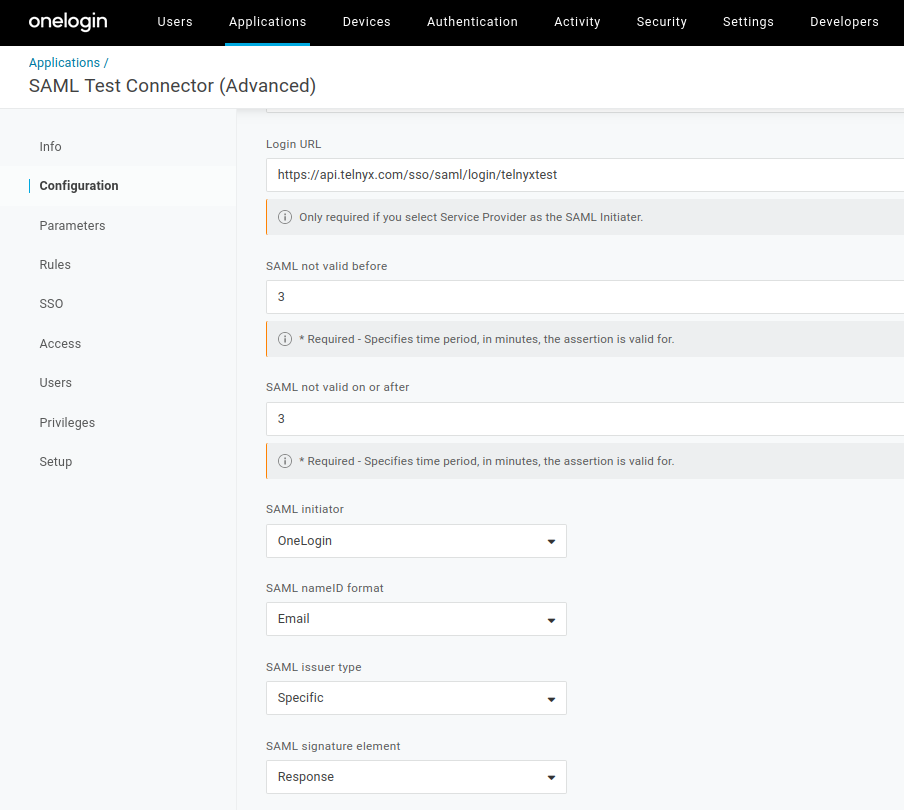Click the OneLogin logo
The image size is (904, 810).
coord(68,22)
